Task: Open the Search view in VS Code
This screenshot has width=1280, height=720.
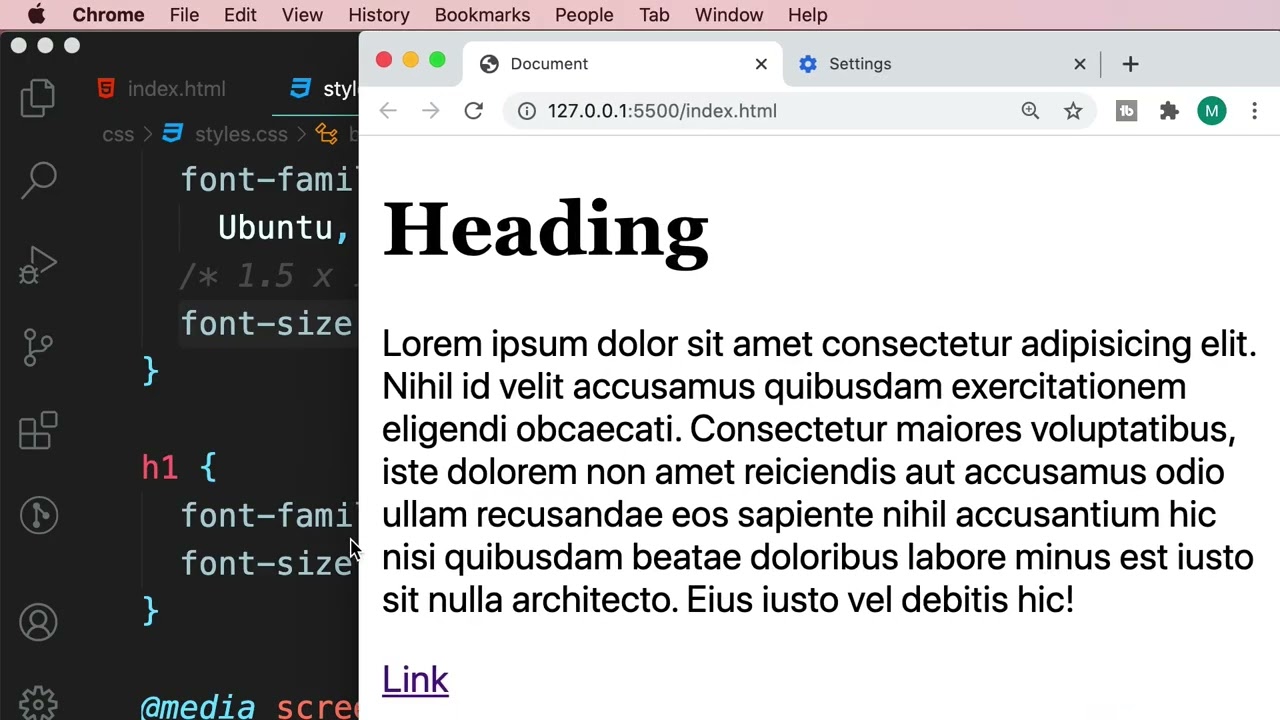Action: coord(38,180)
